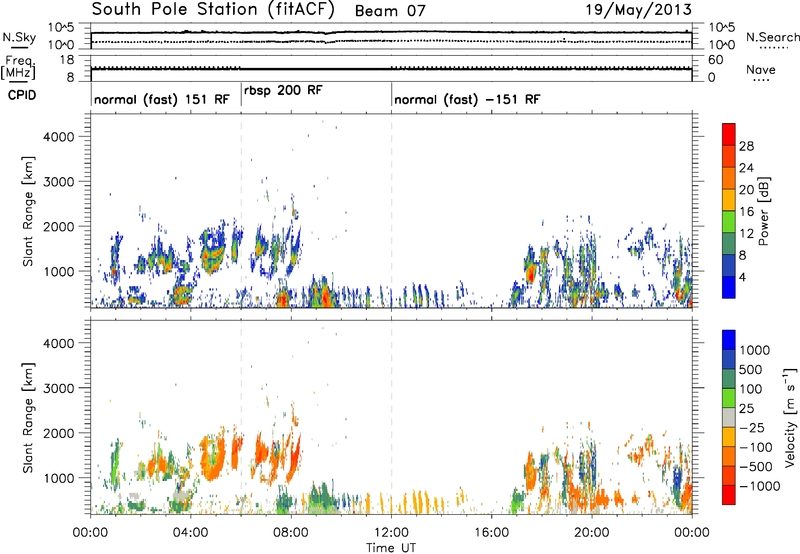The height and width of the screenshot is (554, 800).
Task: Click the 'Time UT' axis title
Action: coord(391,548)
